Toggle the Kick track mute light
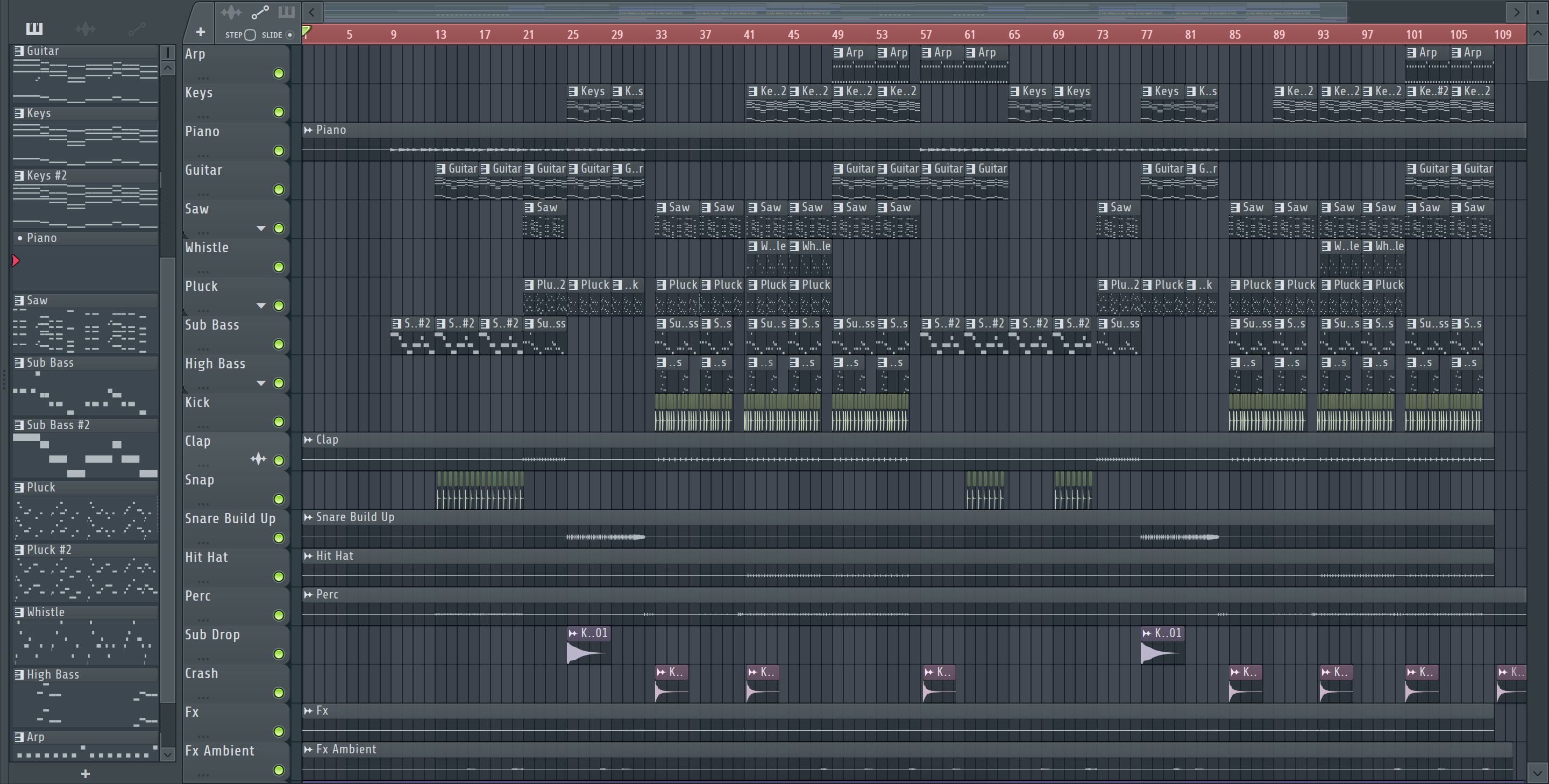Screen dimensions: 1549x784 coord(279,422)
